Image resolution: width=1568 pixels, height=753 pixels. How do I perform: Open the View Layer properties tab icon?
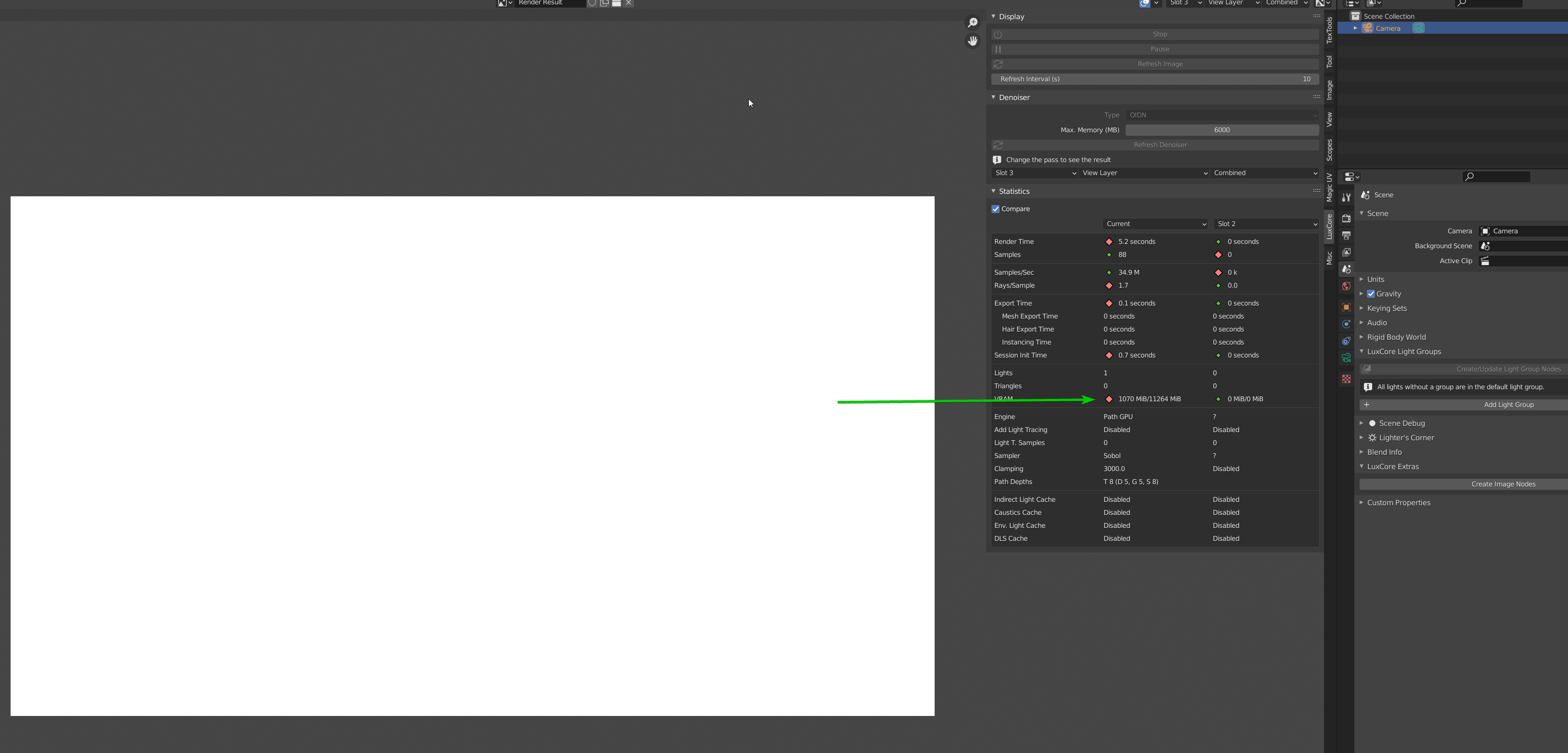click(1346, 252)
